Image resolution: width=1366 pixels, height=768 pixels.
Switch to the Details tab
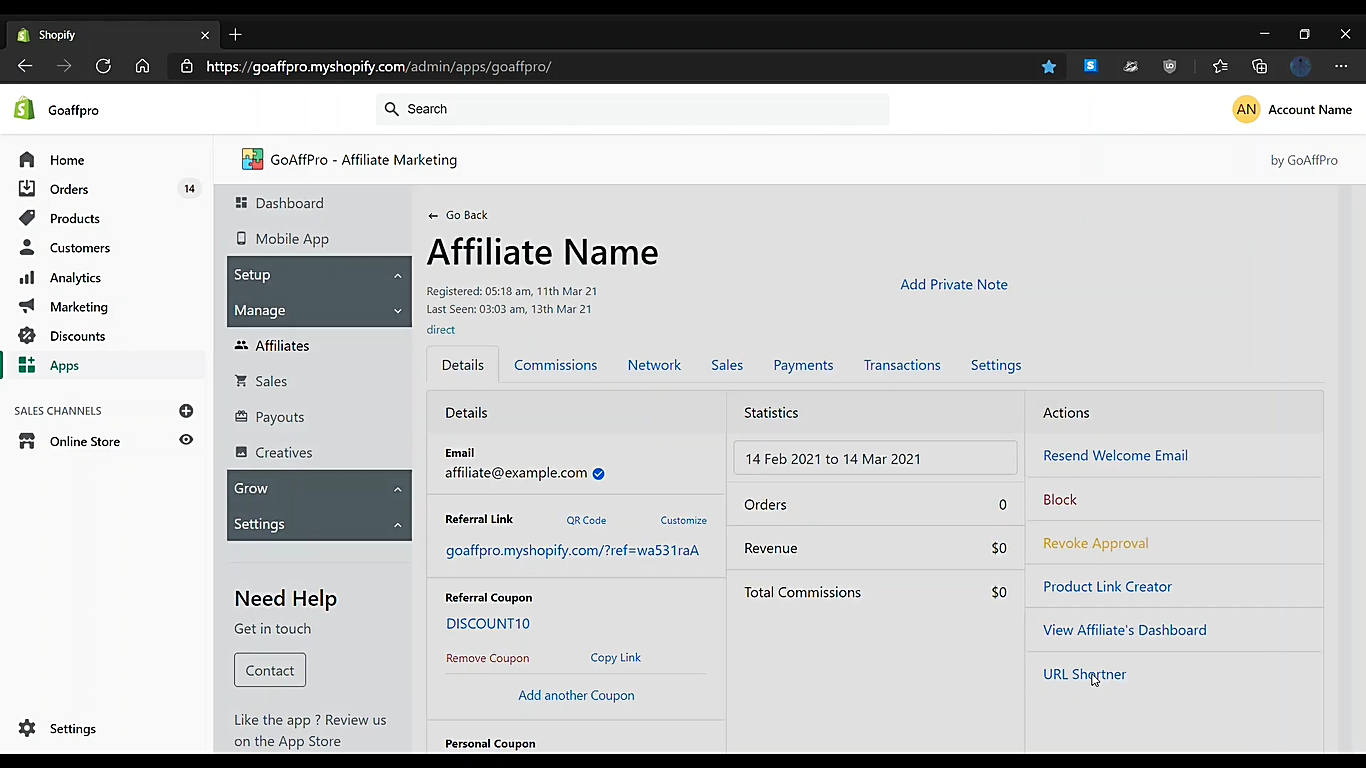[x=463, y=365]
